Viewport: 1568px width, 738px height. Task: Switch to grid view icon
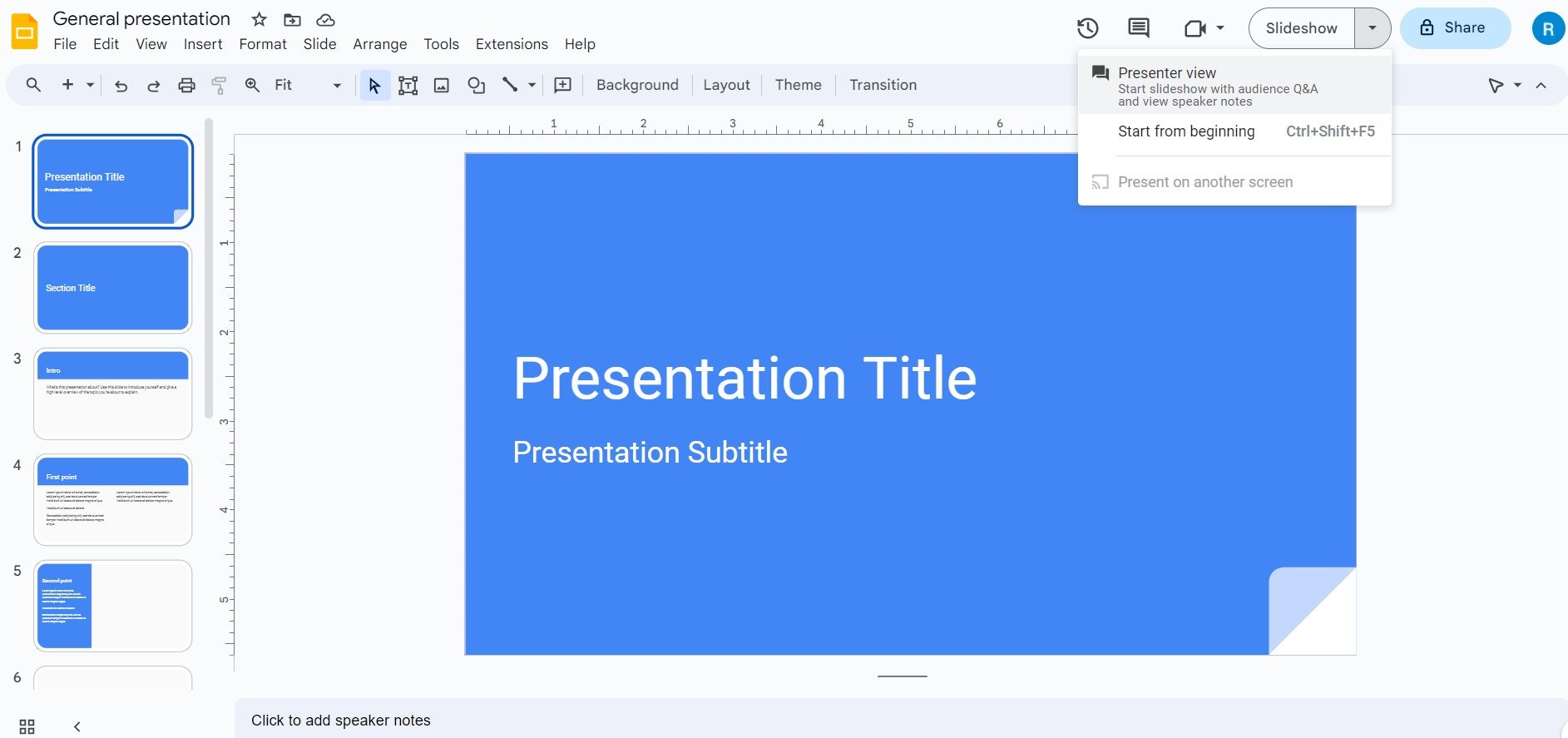click(x=27, y=726)
